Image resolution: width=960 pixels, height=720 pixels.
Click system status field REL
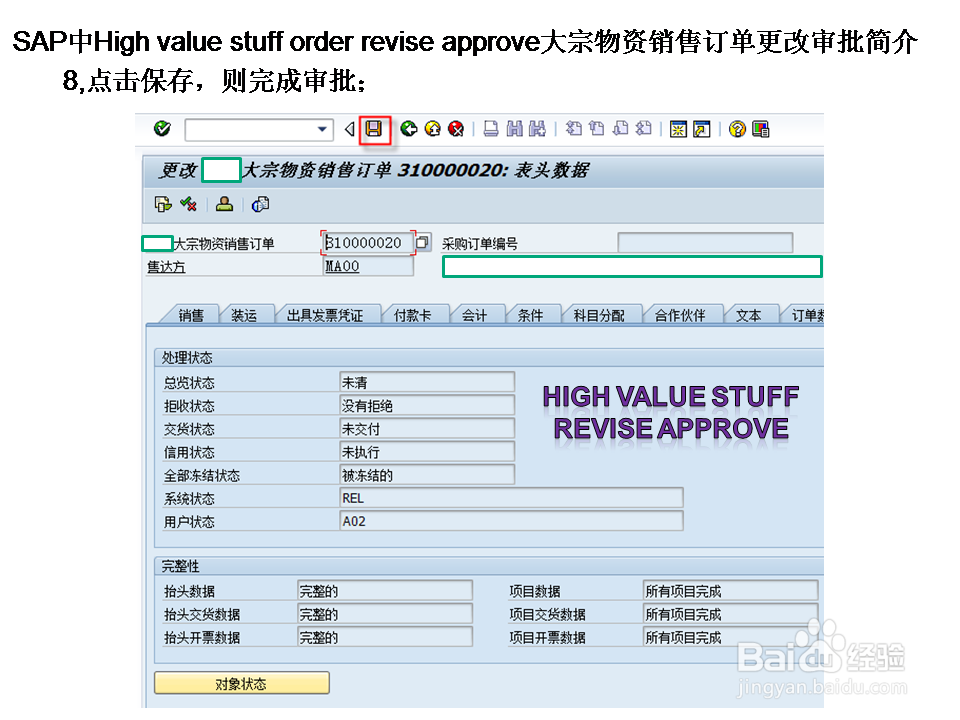tap(511, 498)
